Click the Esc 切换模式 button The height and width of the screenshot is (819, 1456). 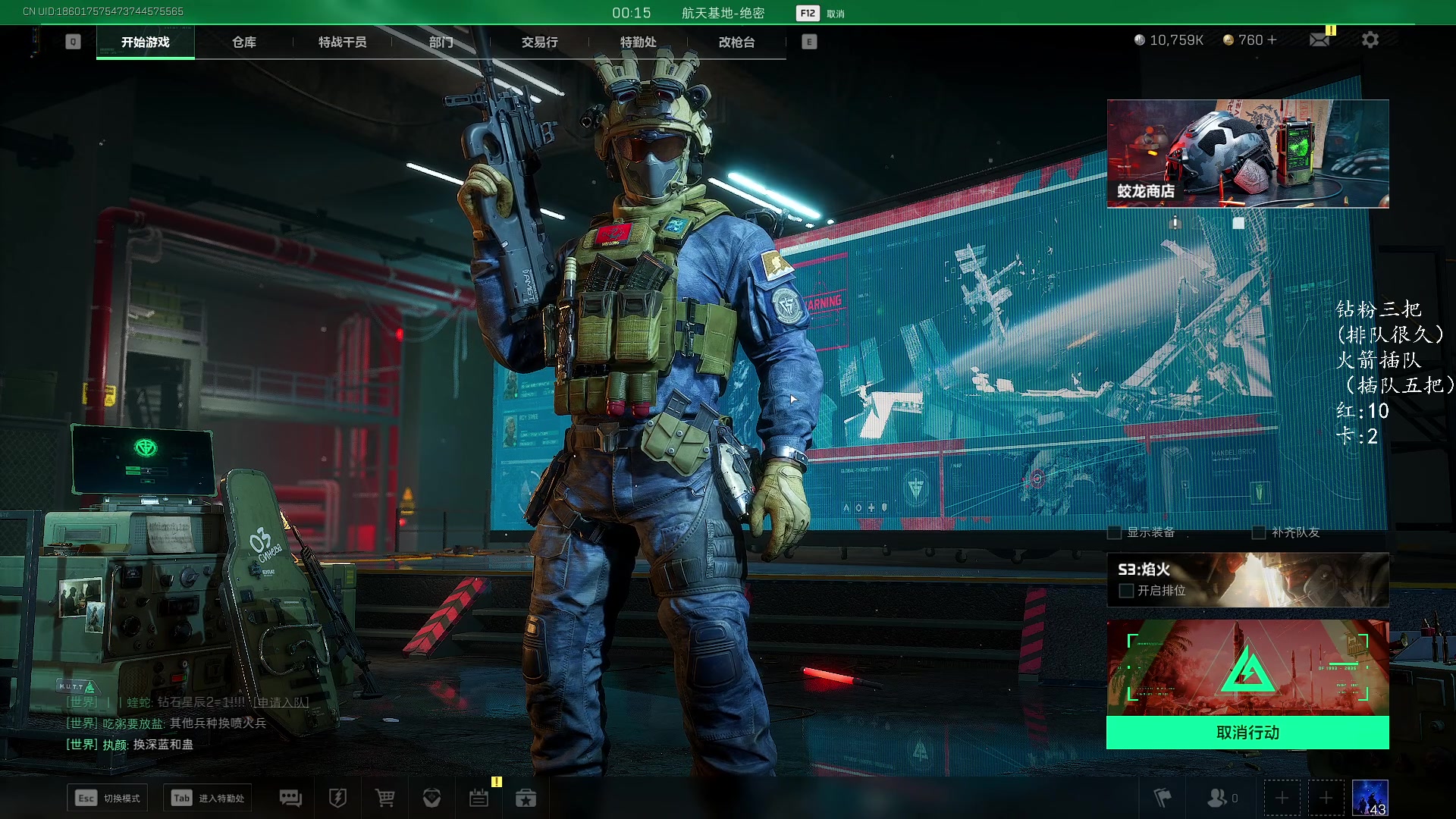pyautogui.click(x=107, y=798)
